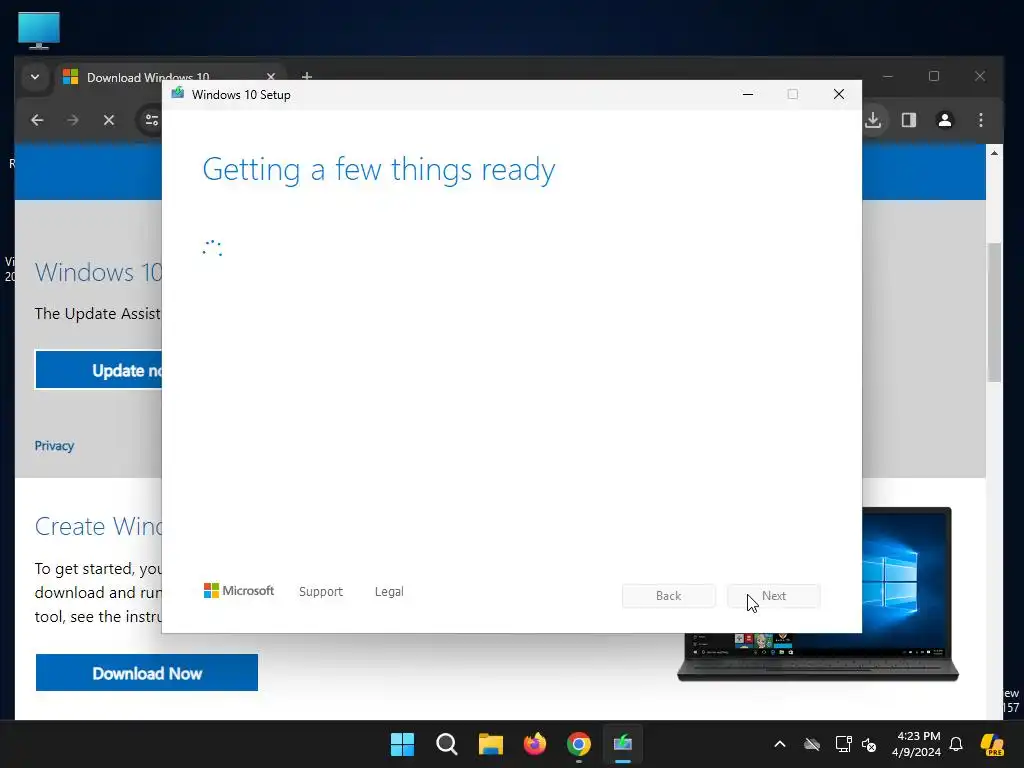Viewport: 1024px width, 768px height.
Task: Toggle Chrome side panel icon
Action: tap(909, 120)
